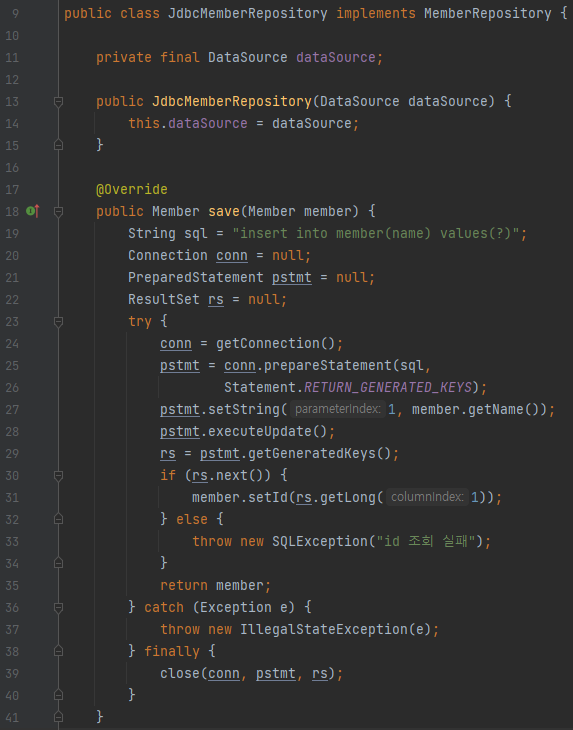Click the ResultSet type declaration
573x730 pixels.
click(x=163, y=299)
